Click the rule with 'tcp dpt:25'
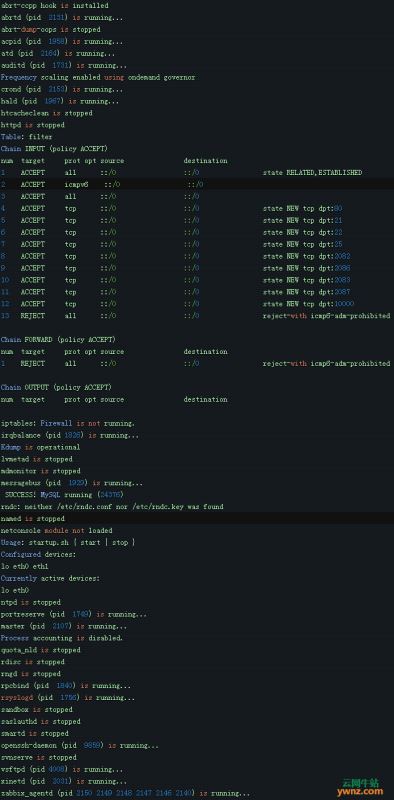The image size is (394, 800). 171,244
